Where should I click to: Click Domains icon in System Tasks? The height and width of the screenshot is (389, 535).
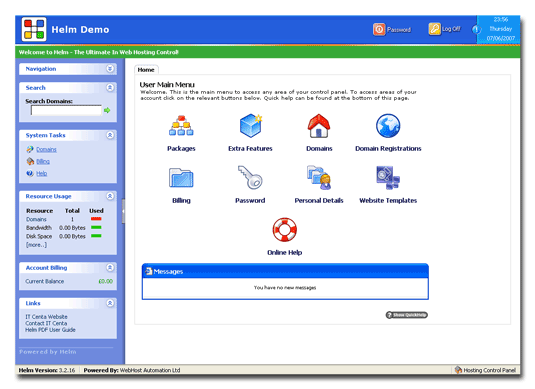click(30, 149)
